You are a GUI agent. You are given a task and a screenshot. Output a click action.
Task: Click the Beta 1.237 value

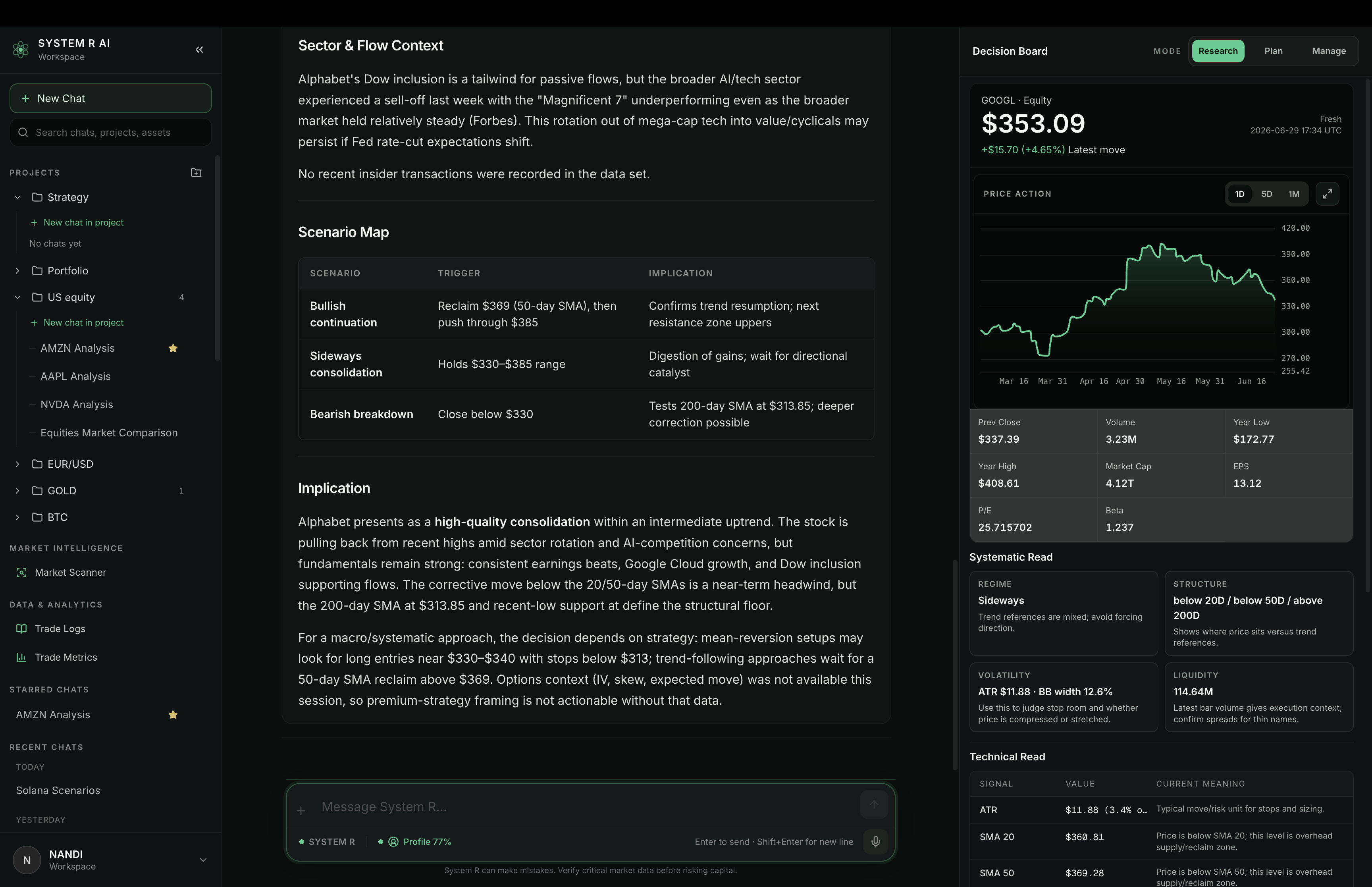(1119, 527)
